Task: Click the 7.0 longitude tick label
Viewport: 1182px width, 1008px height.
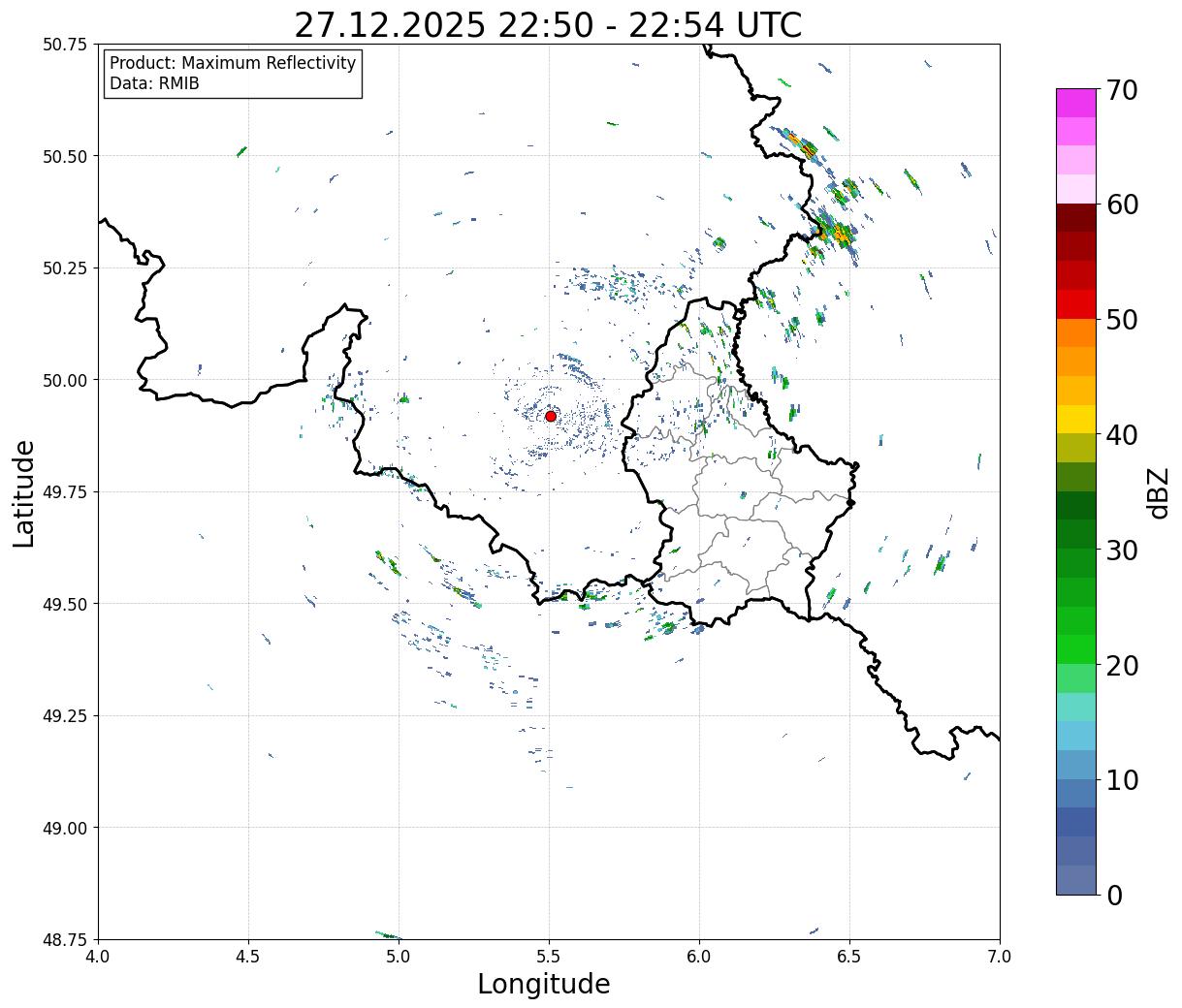Action: [1000, 956]
